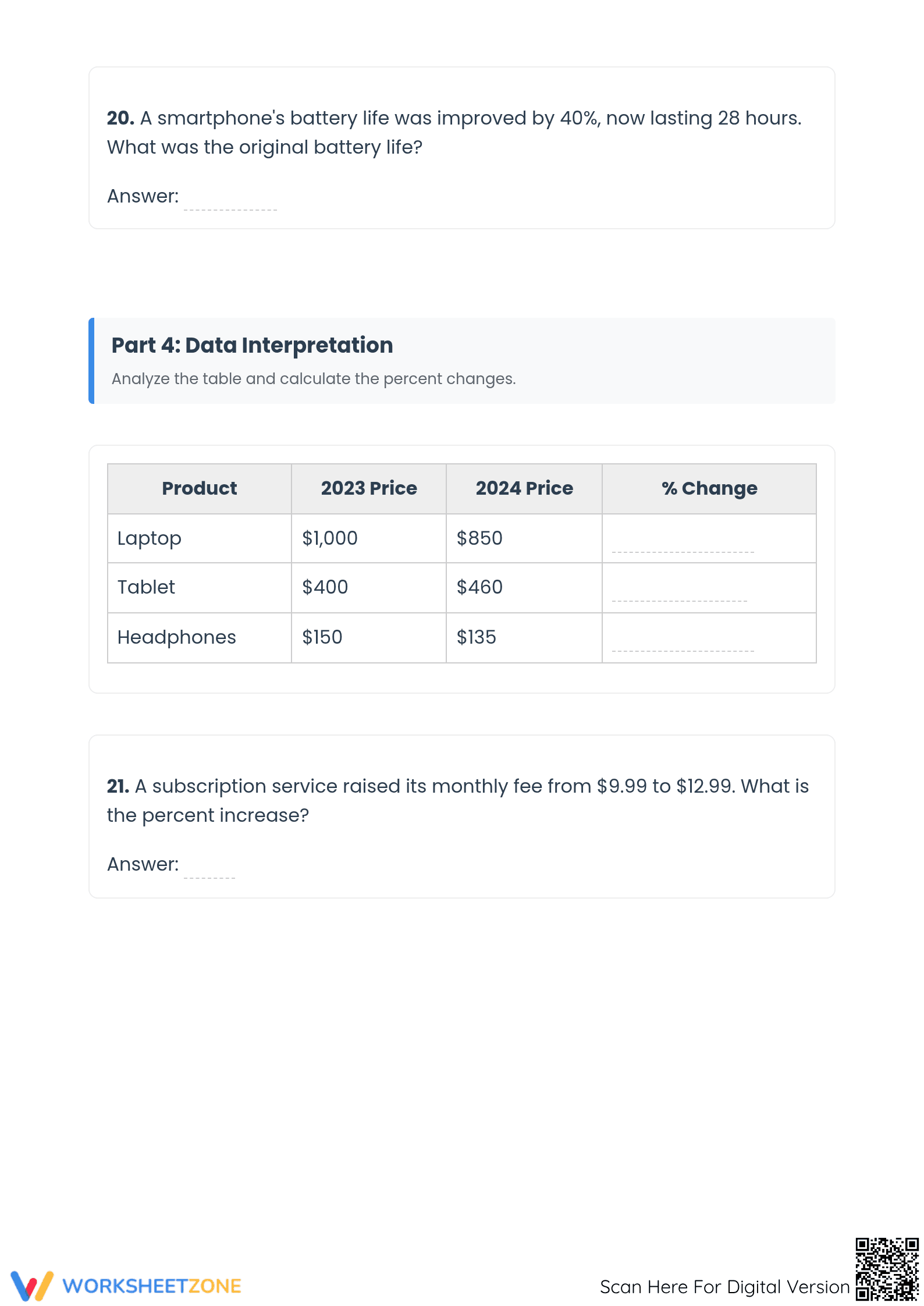Select the 2023 Price column header

coord(369,489)
